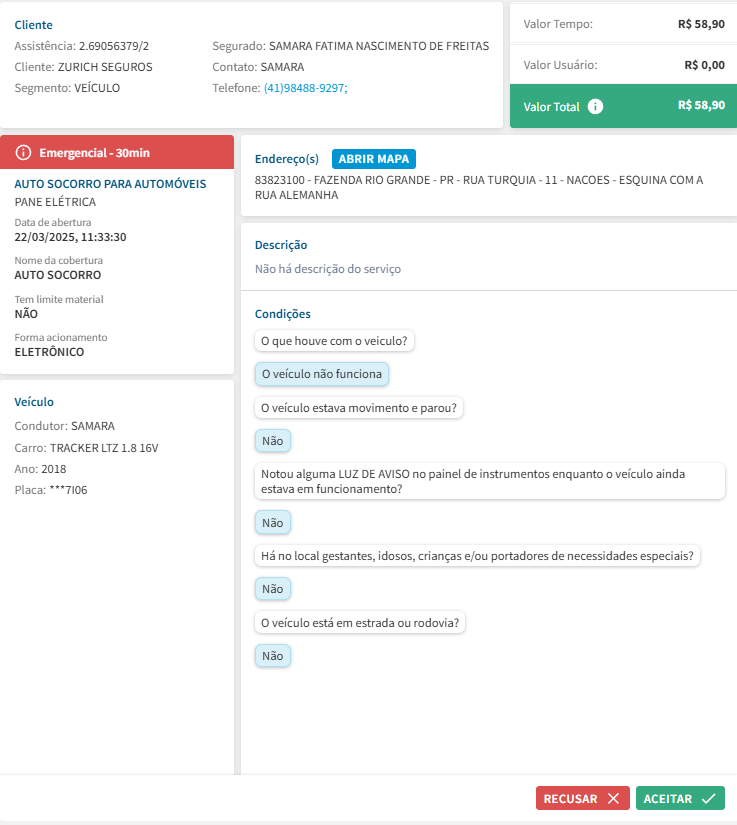Click the Valor Usuário amount R$ 0,00
Viewport: 737px width, 825px height.
click(704, 65)
